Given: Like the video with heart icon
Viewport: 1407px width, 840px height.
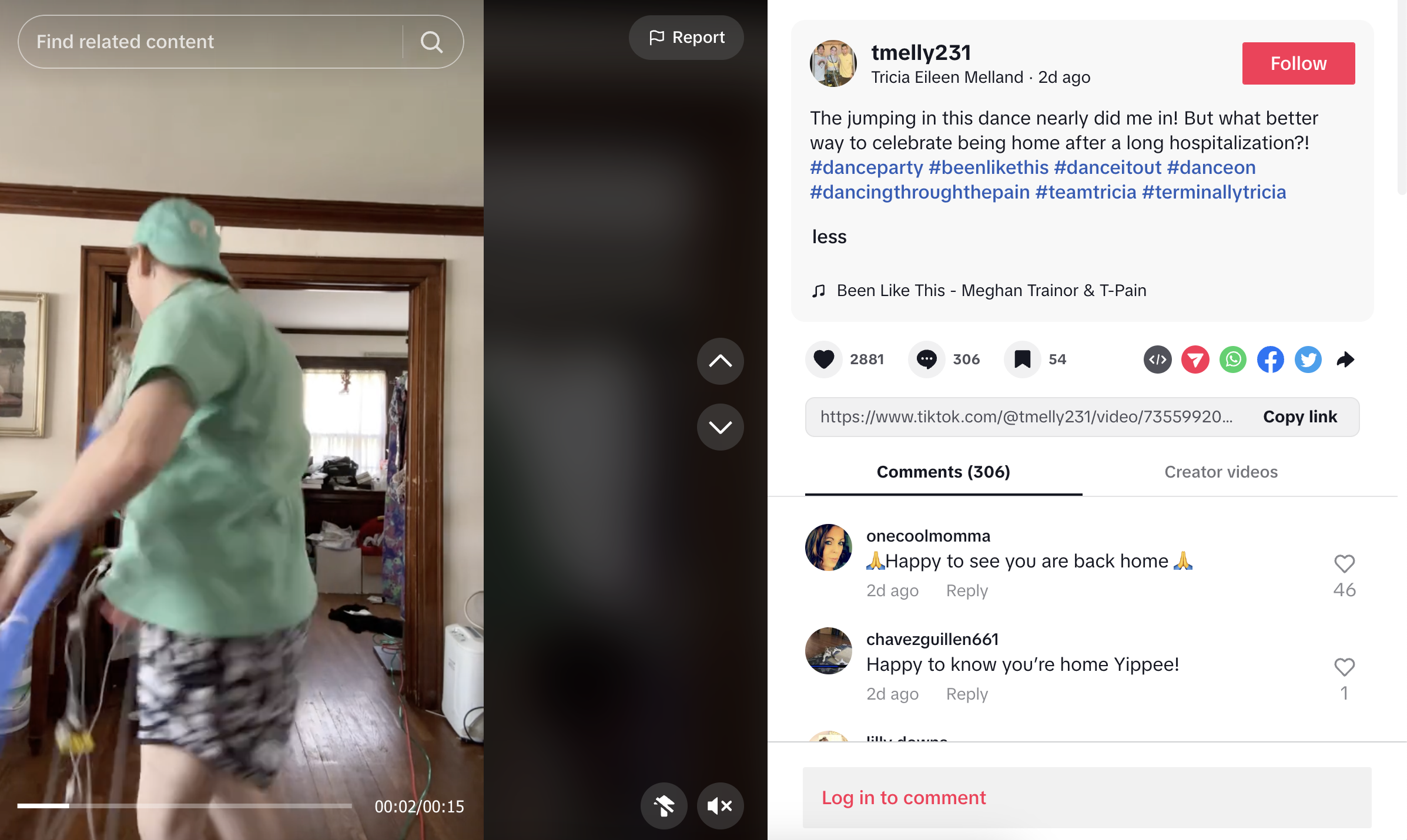Looking at the screenshot, I should (823, 359).
